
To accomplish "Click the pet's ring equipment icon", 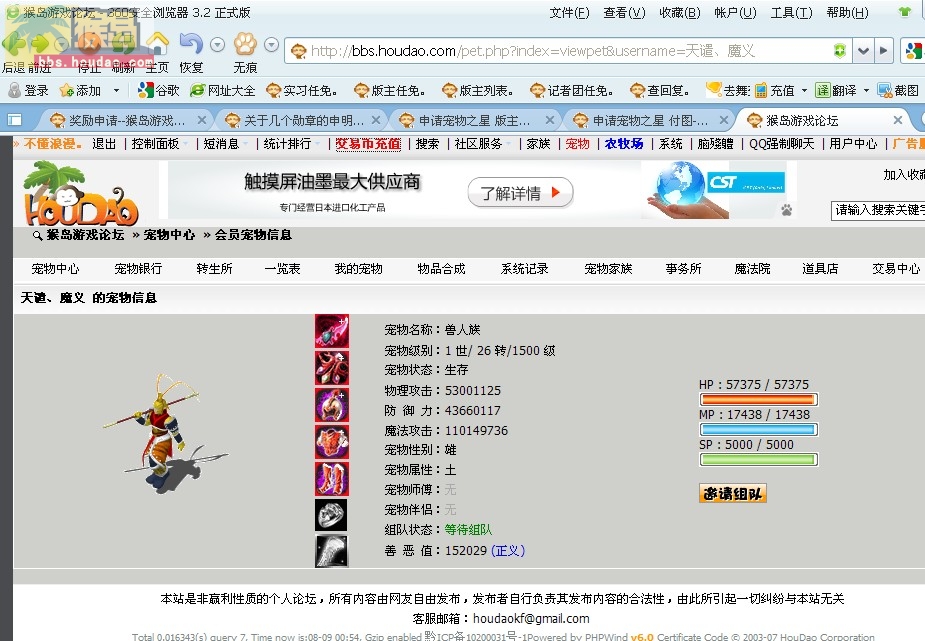I will point(331,515).
